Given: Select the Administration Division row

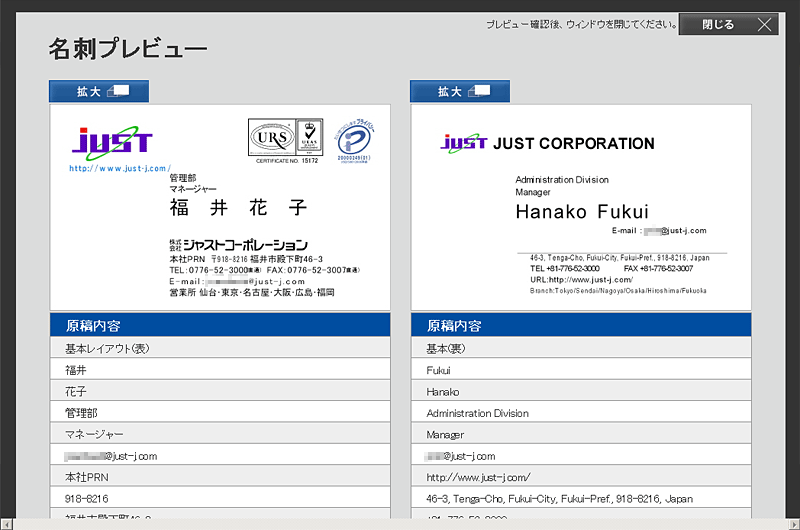Looking at the screenshot, I should [x=581, y=413].
